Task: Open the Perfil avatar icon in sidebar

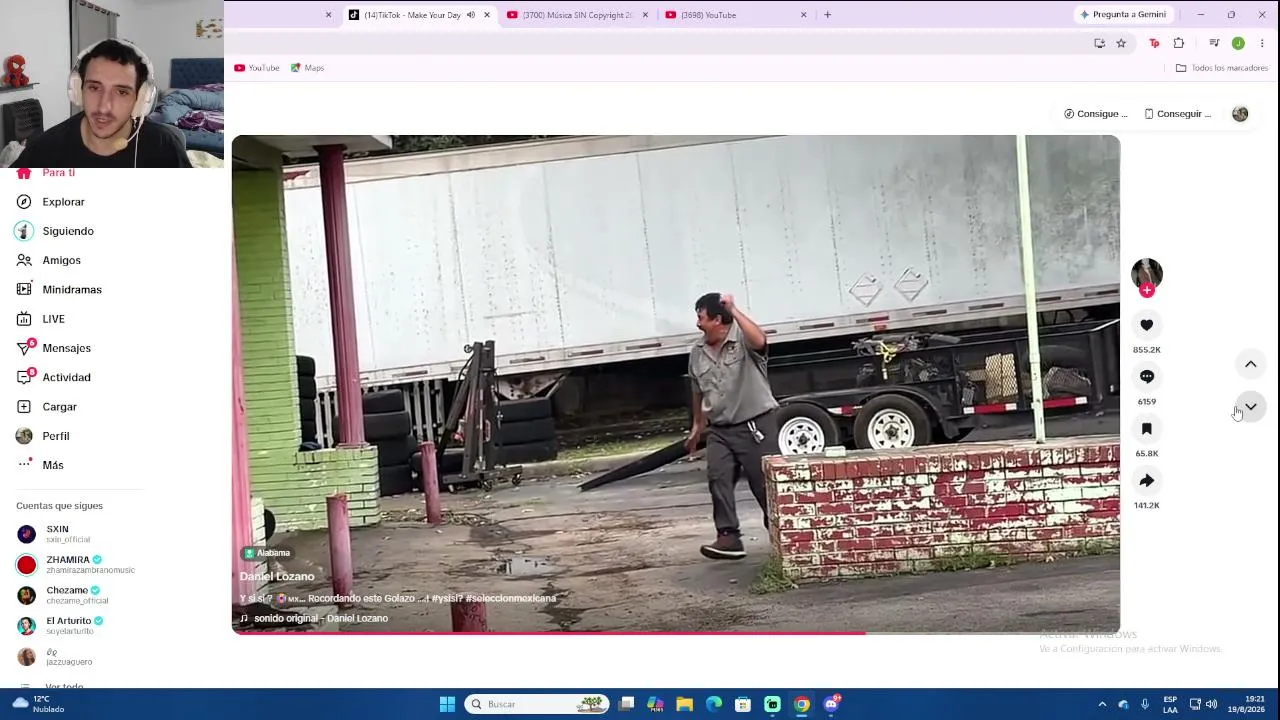Action: click(24, 436)
